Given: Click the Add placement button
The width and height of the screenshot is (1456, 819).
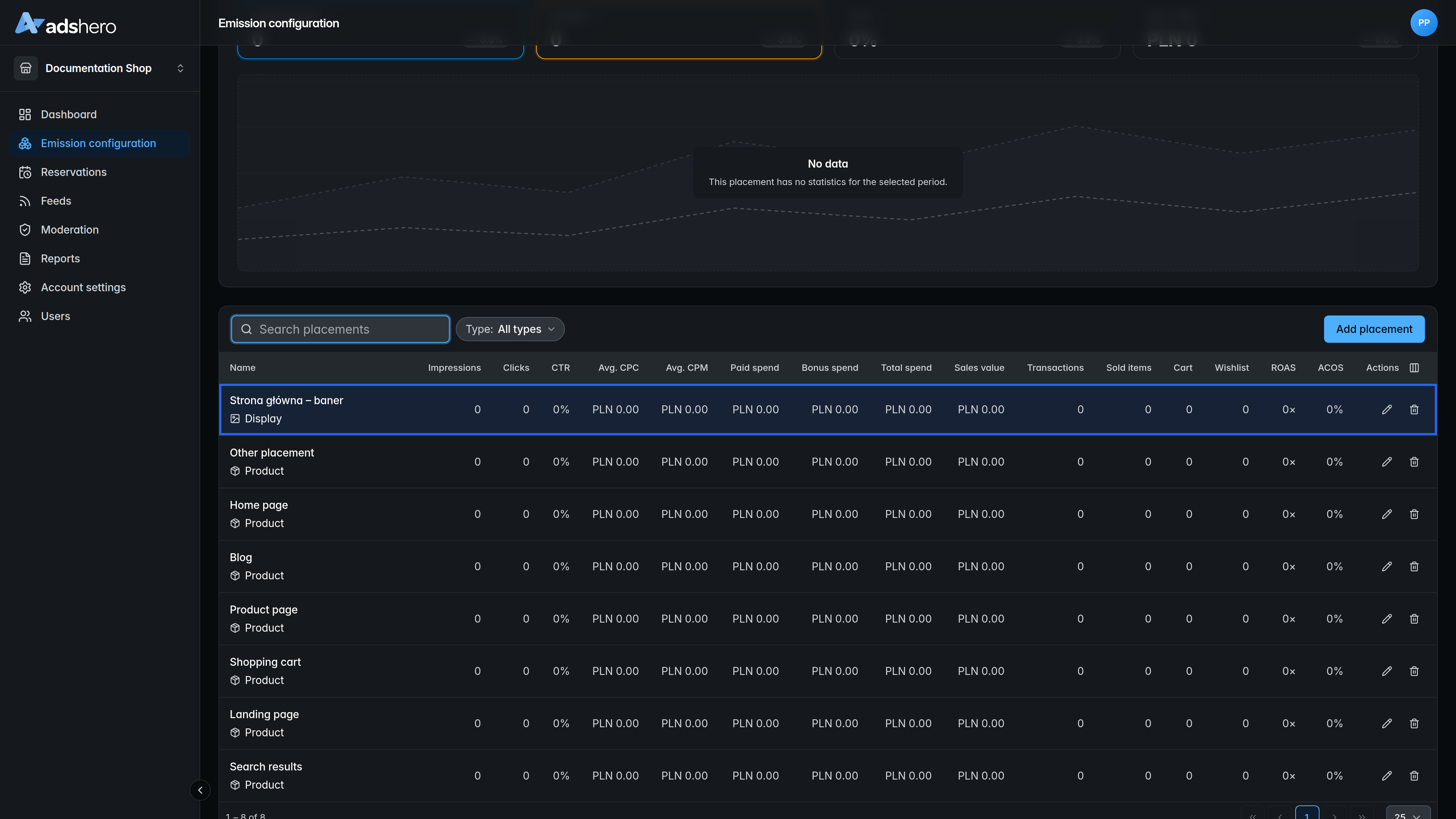Looking at the screenshot, I should click(1373, 329).
